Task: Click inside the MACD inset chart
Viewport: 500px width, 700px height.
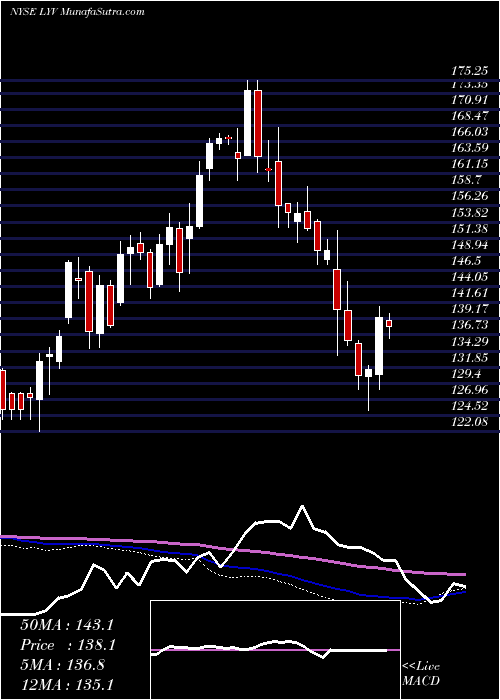Action: 275,650
